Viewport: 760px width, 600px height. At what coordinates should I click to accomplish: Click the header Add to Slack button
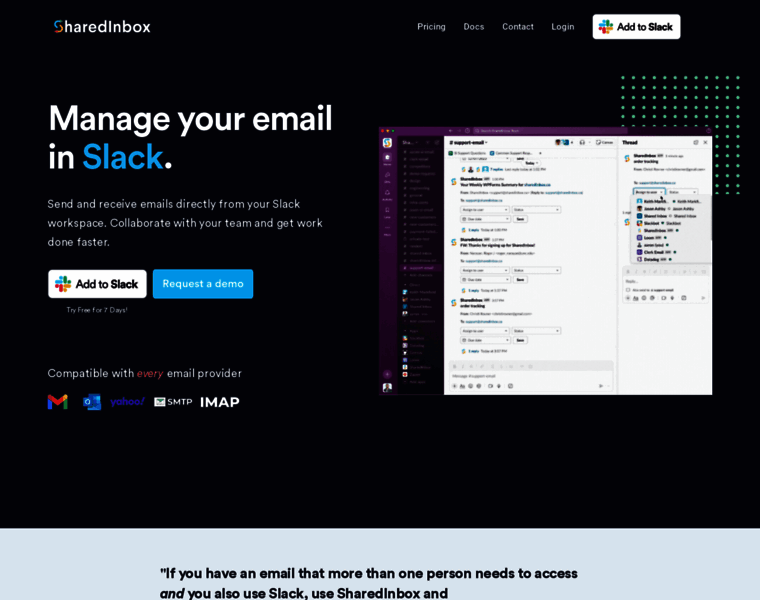(636, 27)
